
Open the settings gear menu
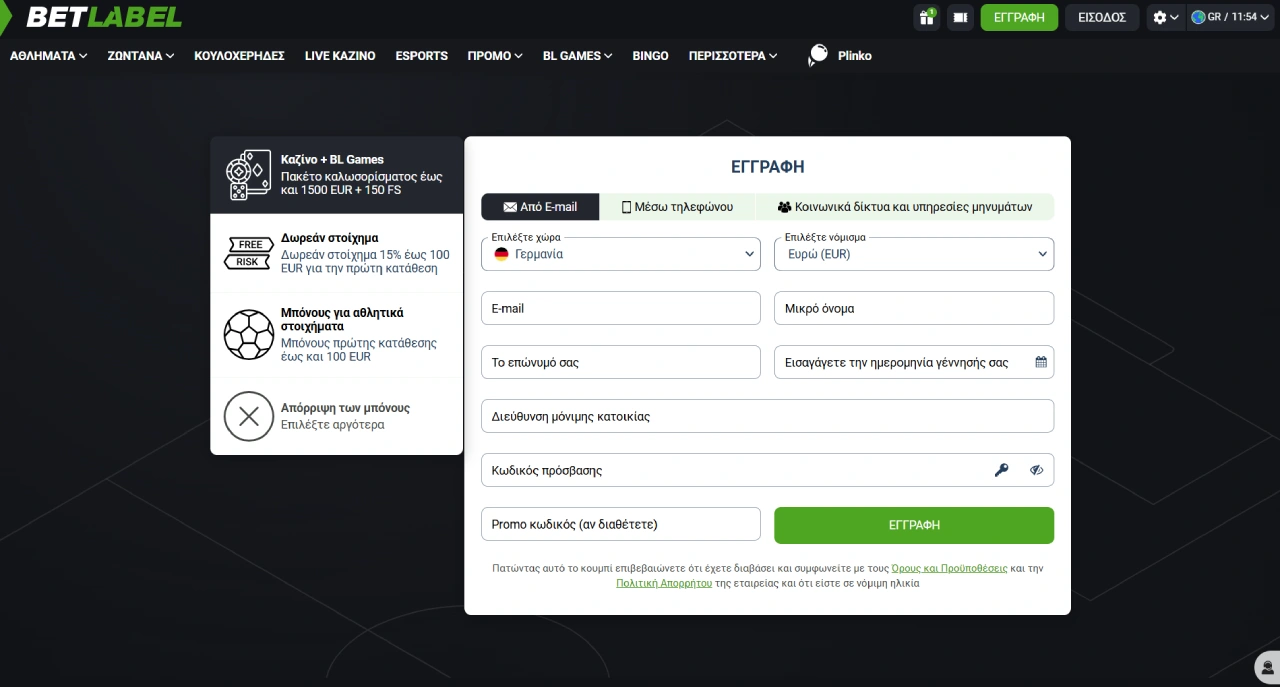[1160, 17]
